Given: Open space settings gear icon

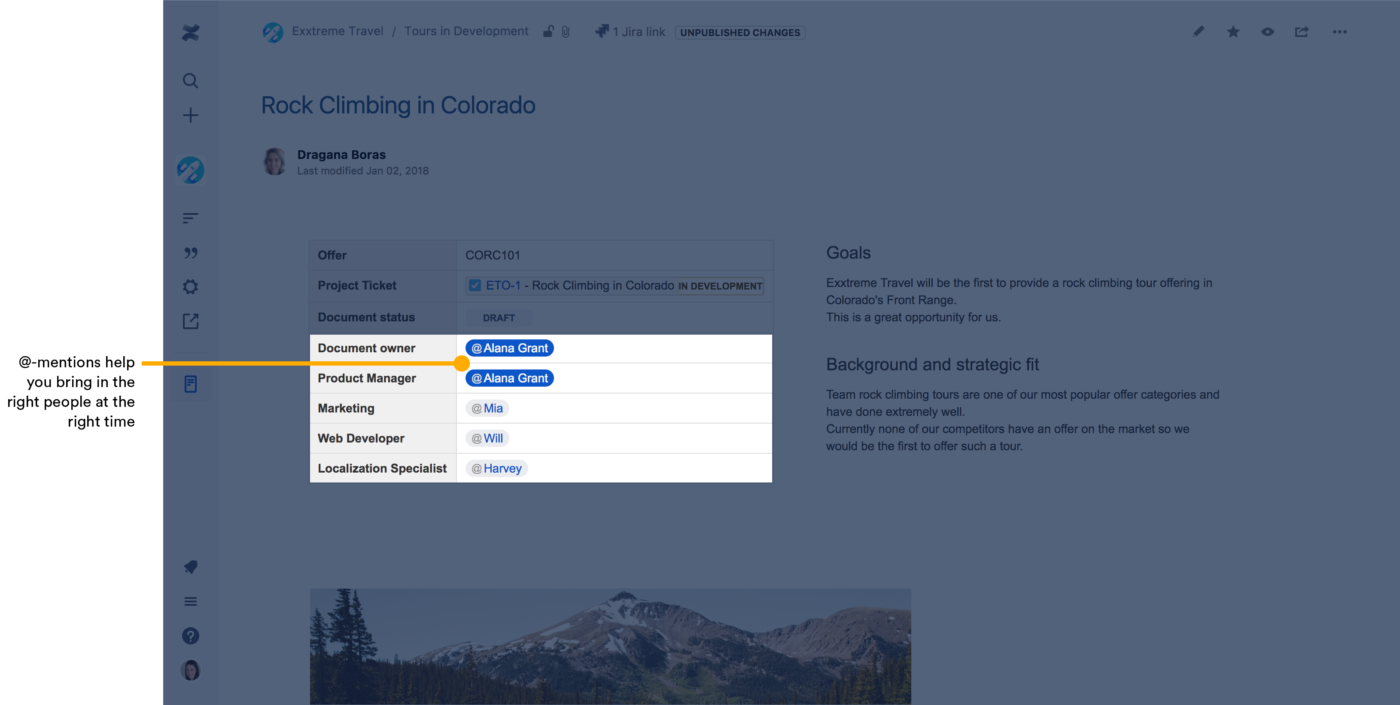Looking at the screenshot, I should point(190,287).
